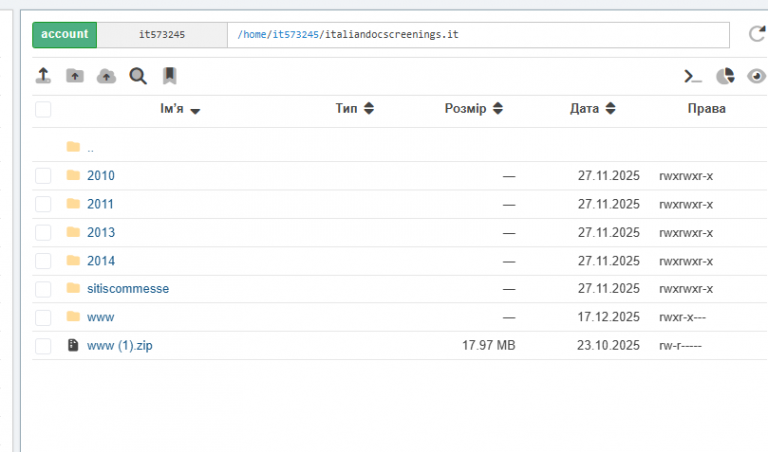Open the disk usage pie chart icon

[x=725, y=76]
